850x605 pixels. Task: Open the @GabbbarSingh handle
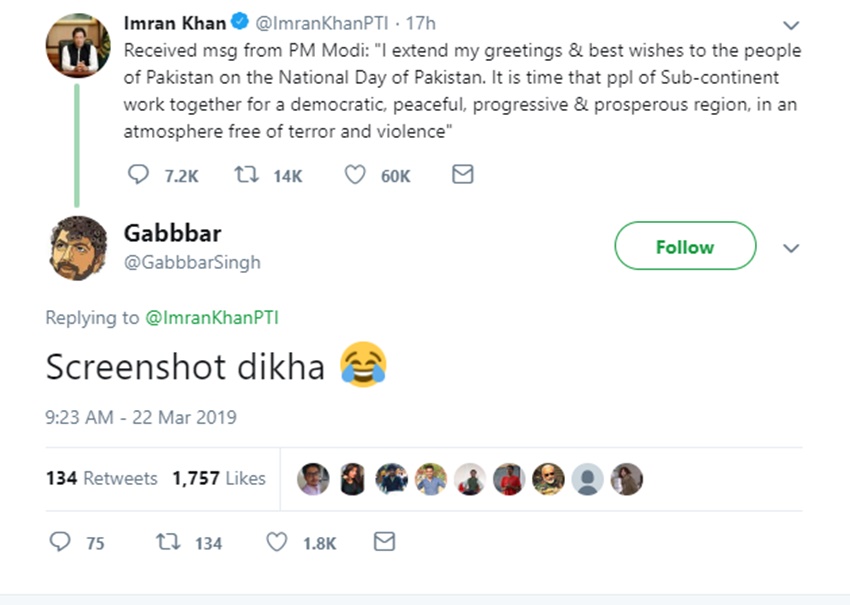[x=192, y=262]
